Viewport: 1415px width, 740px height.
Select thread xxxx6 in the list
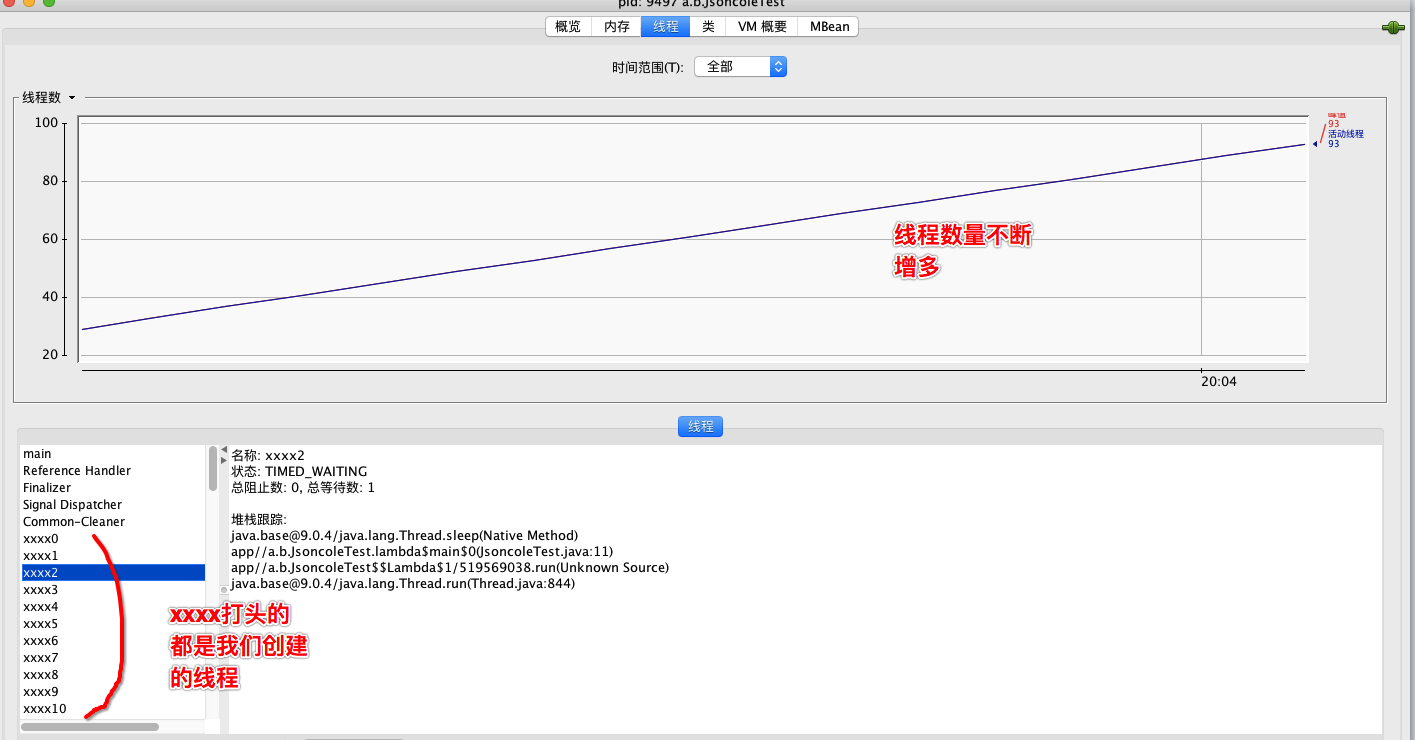pyautogui.click(x=113, y=641)
